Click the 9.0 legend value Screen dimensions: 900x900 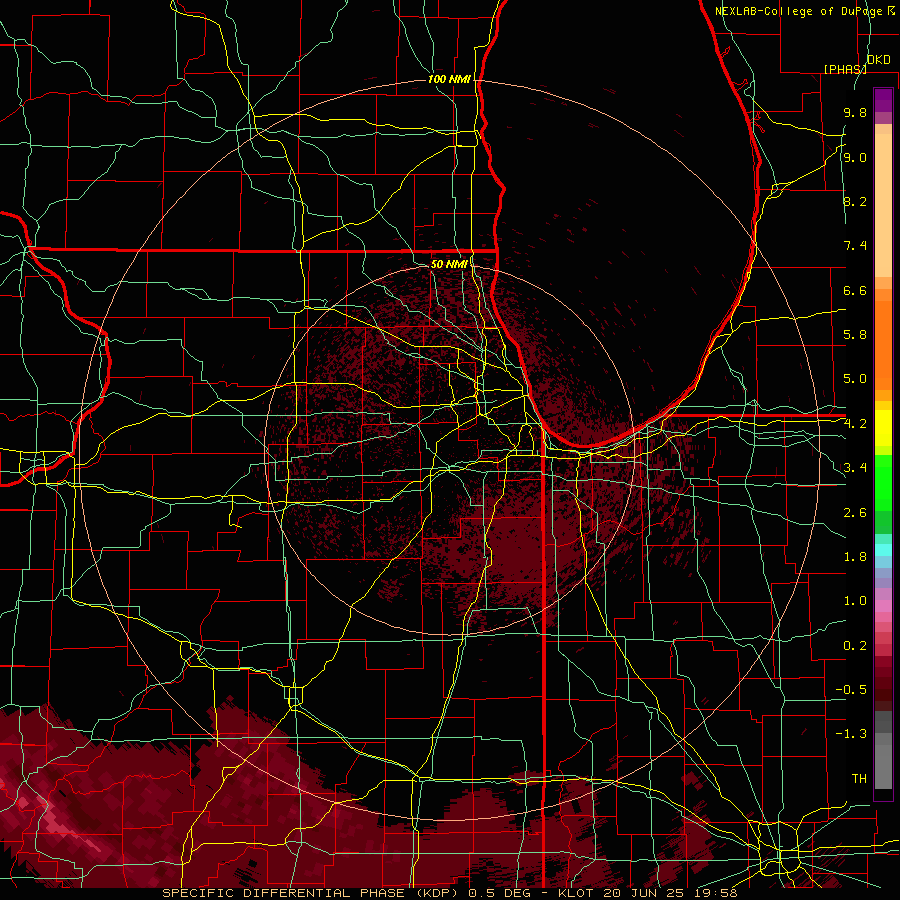coord(855,157)
